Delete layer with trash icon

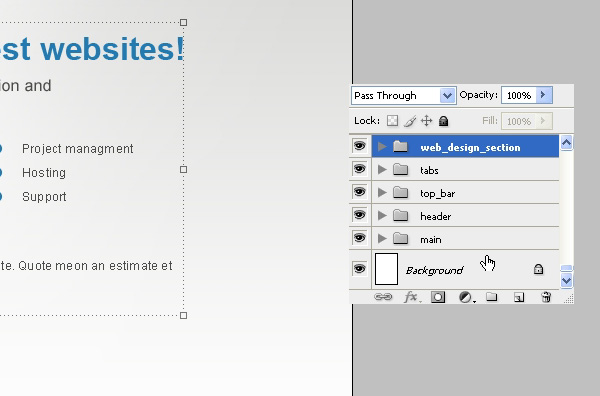tap(546, 297)
